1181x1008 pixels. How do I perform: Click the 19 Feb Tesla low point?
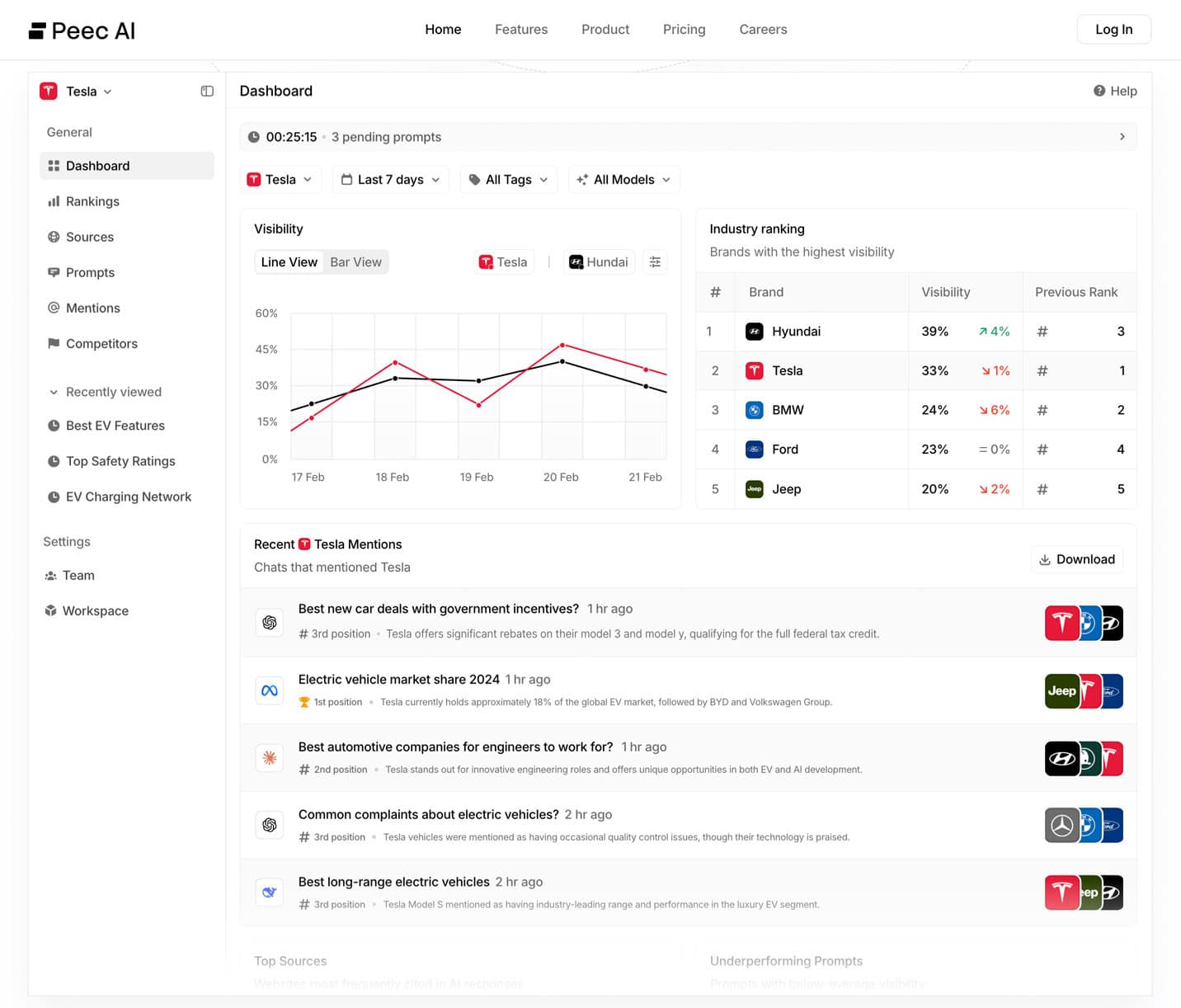[478, 405]
